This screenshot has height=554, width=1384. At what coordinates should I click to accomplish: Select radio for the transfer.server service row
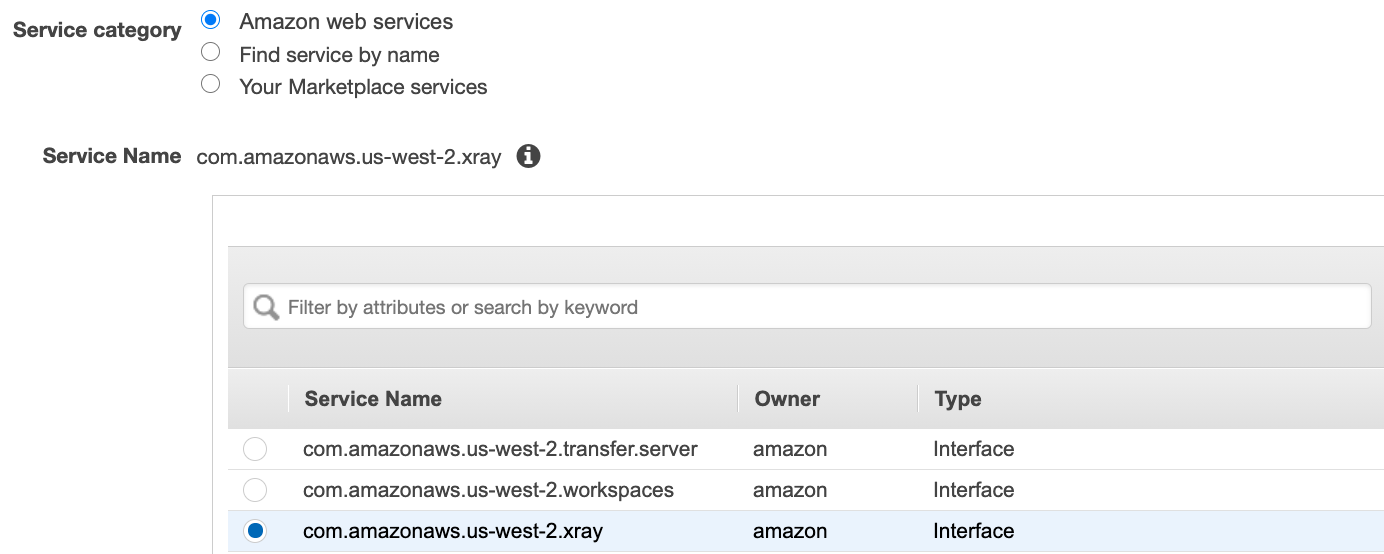[255, 449]
